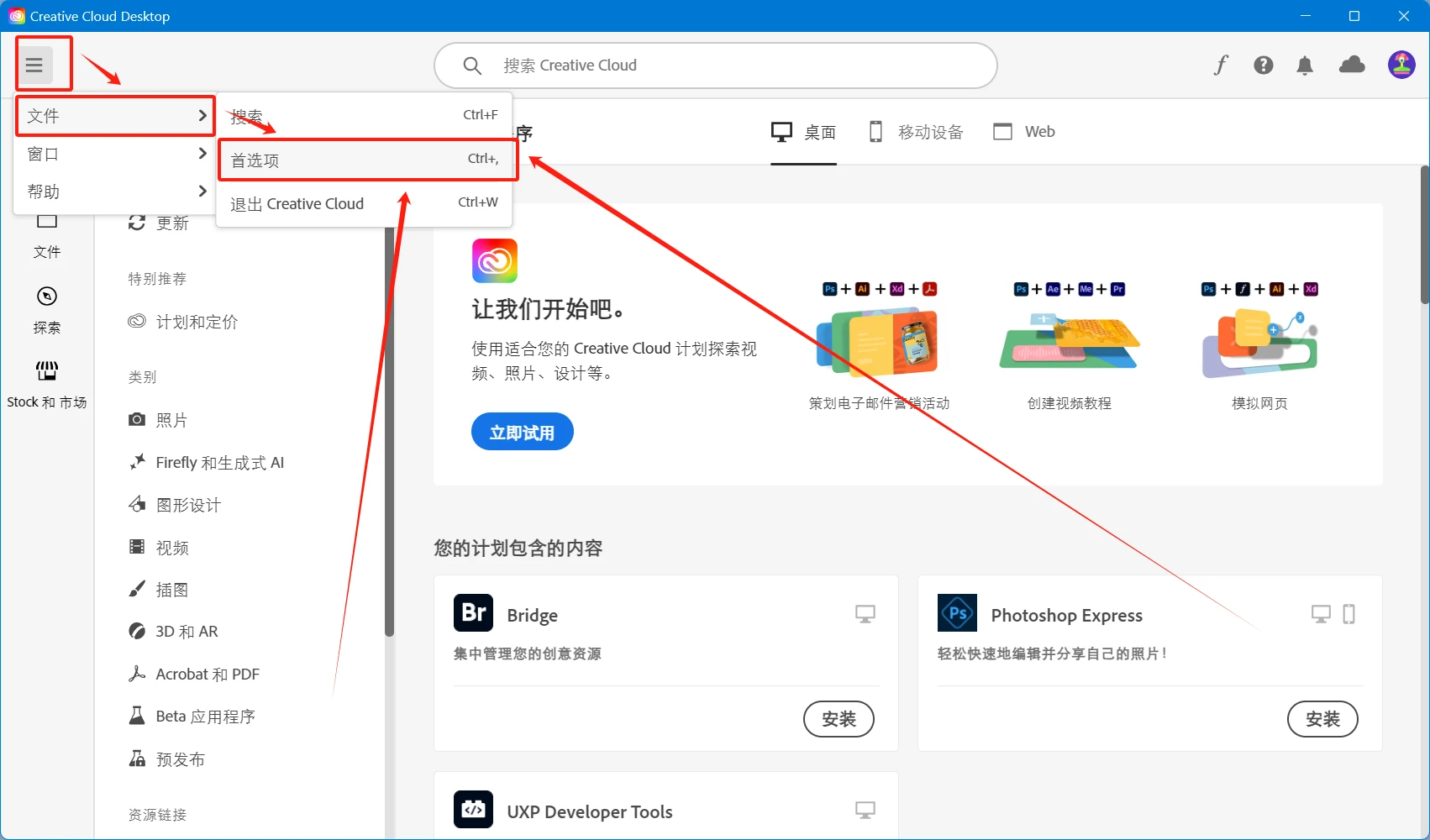
Task: Click the Beta 应用程序 flask icon
Action: click(x=137, y=716)
